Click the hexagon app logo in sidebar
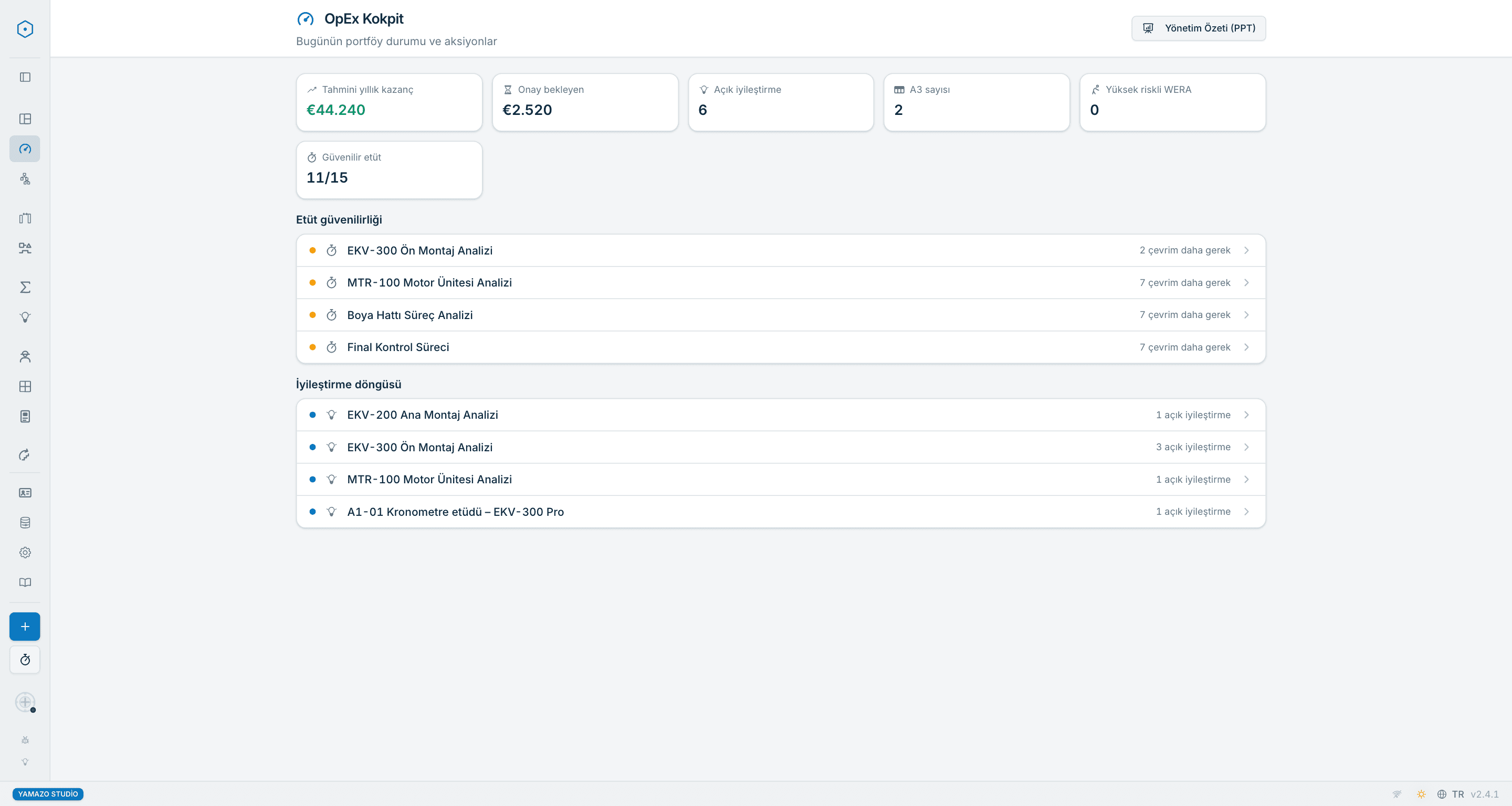 25,29
